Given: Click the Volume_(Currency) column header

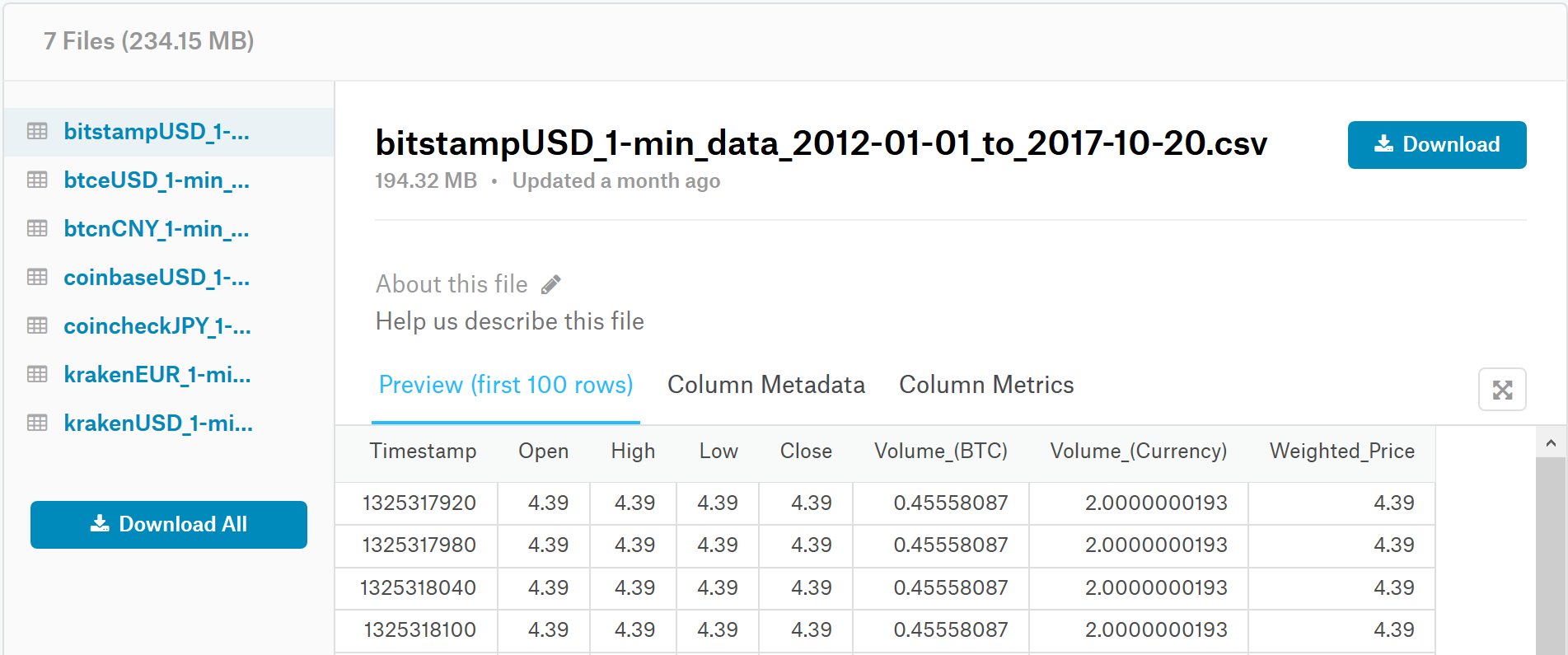Looking at the screenshot, I should (x=1139, y=451).
